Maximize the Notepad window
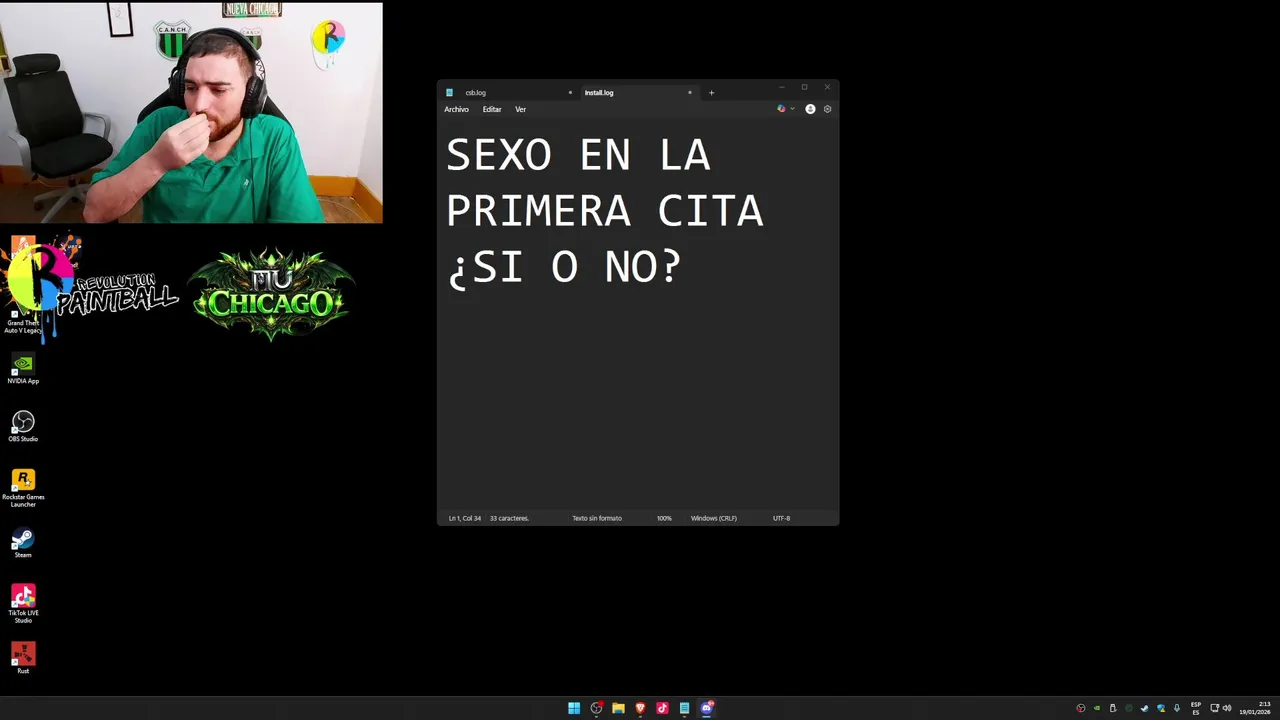 (804, 87)
